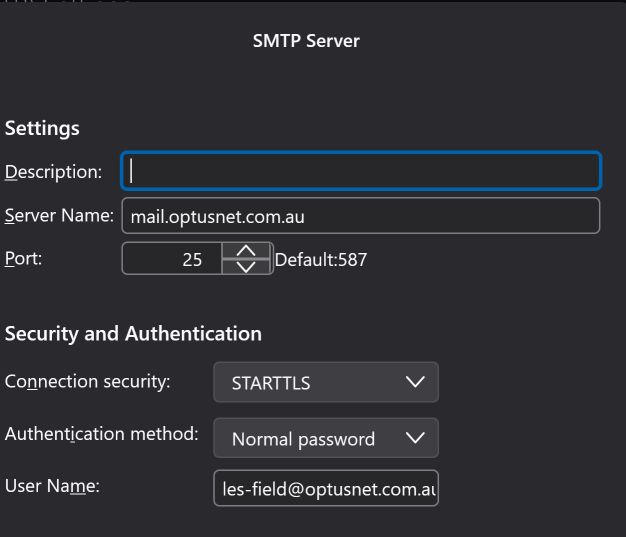Click the chevron arrow beside STARTTLS
This screenshot has height=537, width=626.
pos(415,382)
